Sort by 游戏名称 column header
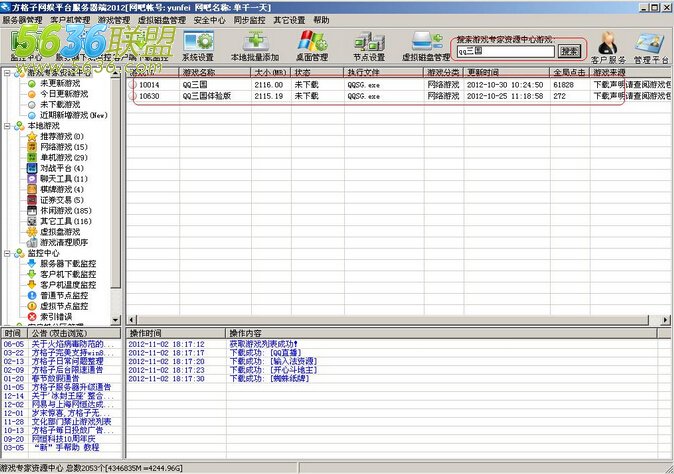Image resolution: width=674 pixels, height=474 pixels. click(x=215, y=72)
